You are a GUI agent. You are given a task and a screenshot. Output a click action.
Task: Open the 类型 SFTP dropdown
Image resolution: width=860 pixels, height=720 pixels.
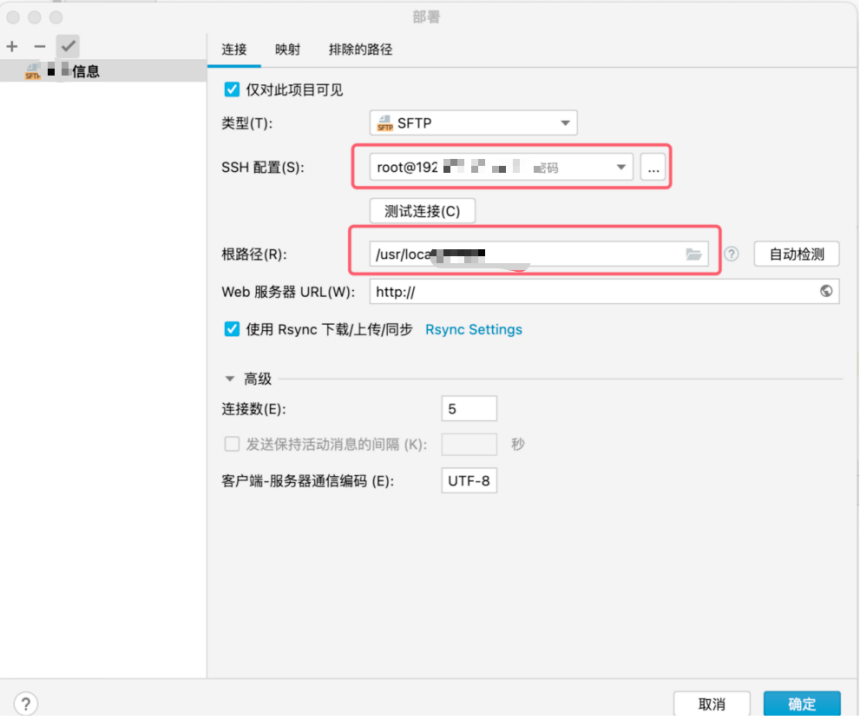point(473,123)
